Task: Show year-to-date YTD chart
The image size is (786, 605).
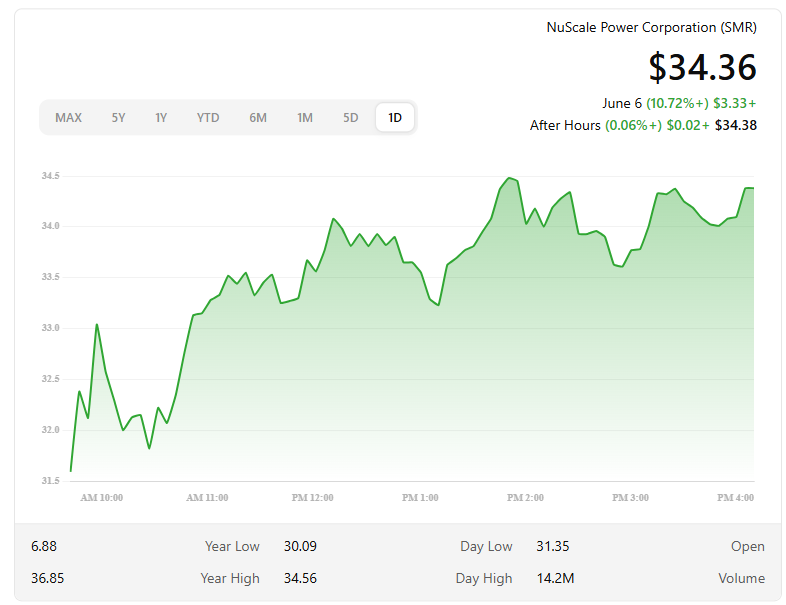Action: (208, 118)
